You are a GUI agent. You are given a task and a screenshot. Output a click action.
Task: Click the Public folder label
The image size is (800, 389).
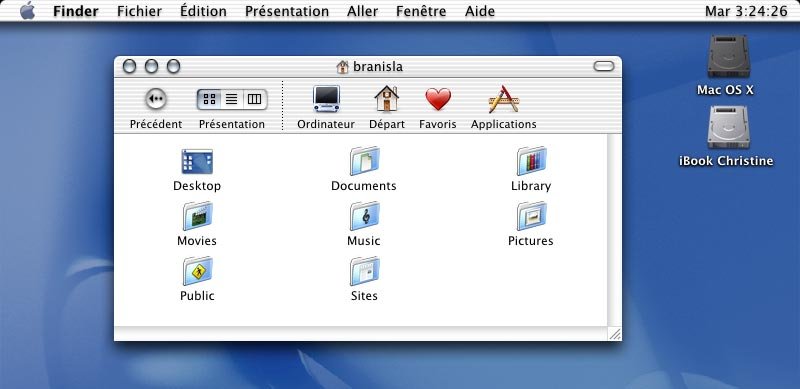point(197,296)
